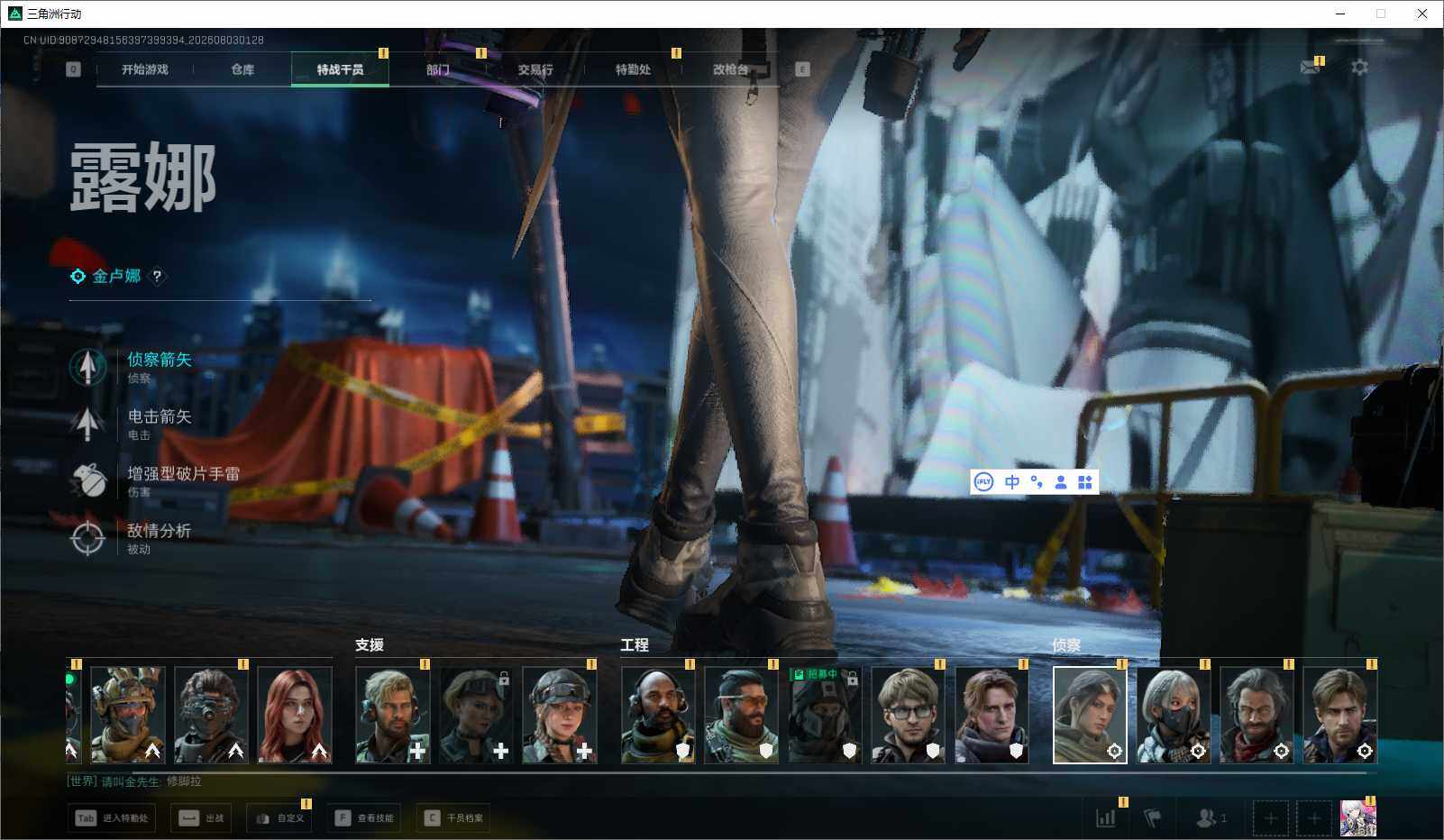Click the E key next-tab icon
This screenshot has height=840, width=1444.
[x=802, y=69]
